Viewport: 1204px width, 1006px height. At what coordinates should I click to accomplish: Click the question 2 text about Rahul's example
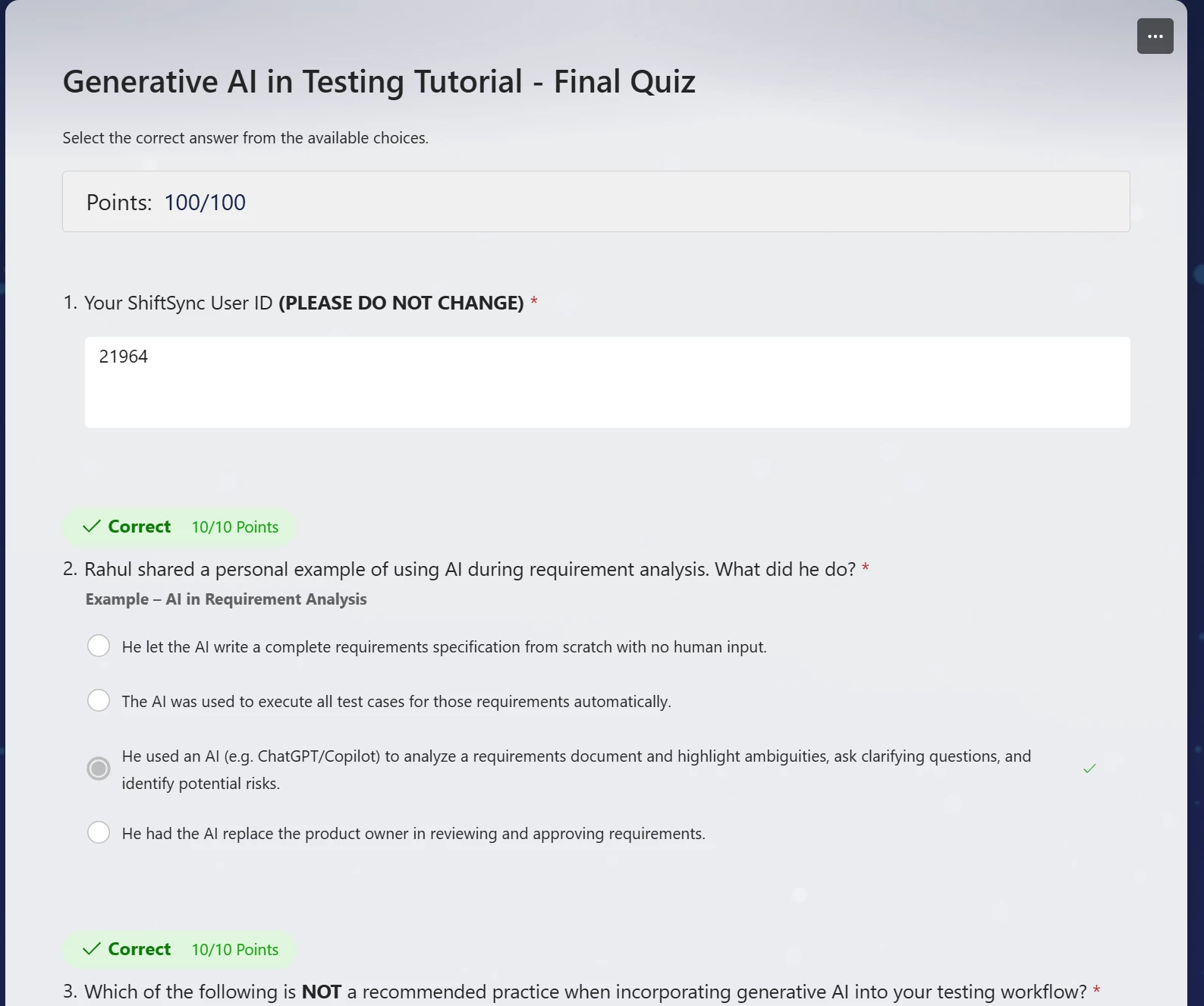[470, 569]
